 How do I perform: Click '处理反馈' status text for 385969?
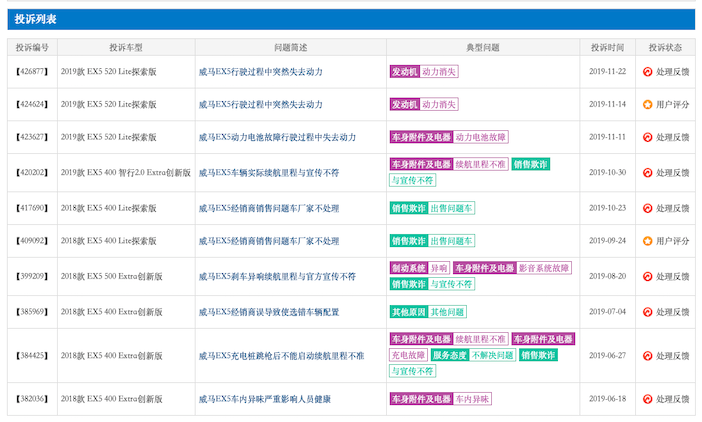[x=672, y=312]
